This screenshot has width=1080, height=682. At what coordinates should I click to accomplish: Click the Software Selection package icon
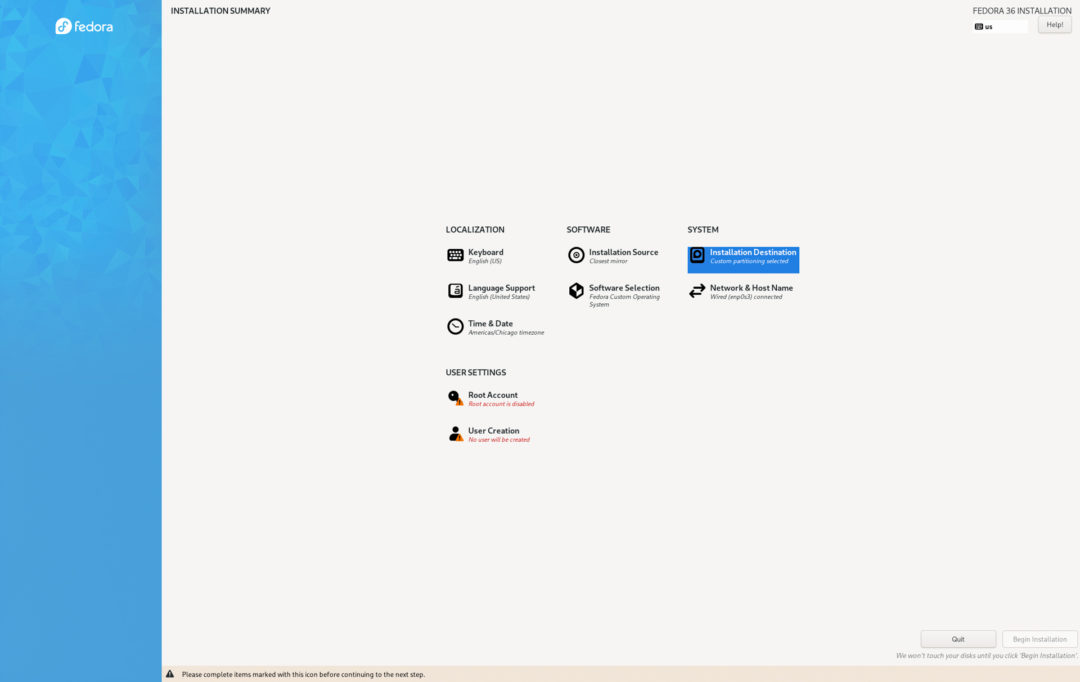pyautogui.click(x=576, y=291)
